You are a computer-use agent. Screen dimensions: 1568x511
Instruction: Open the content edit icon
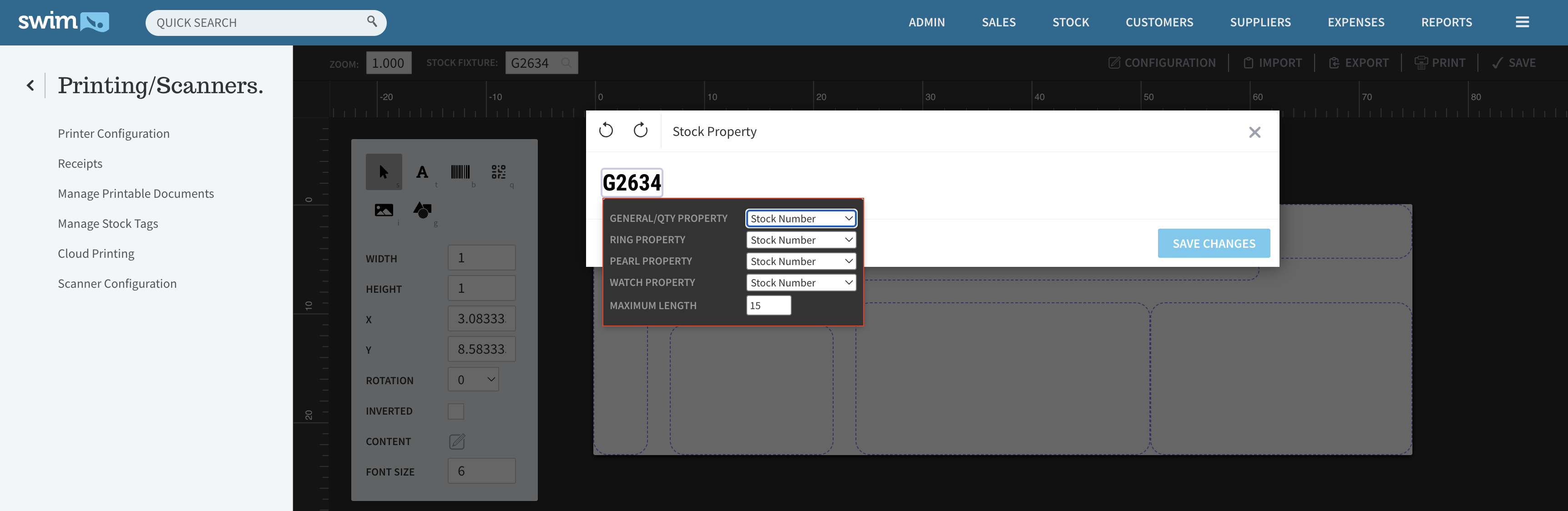(x=457, y=441)
